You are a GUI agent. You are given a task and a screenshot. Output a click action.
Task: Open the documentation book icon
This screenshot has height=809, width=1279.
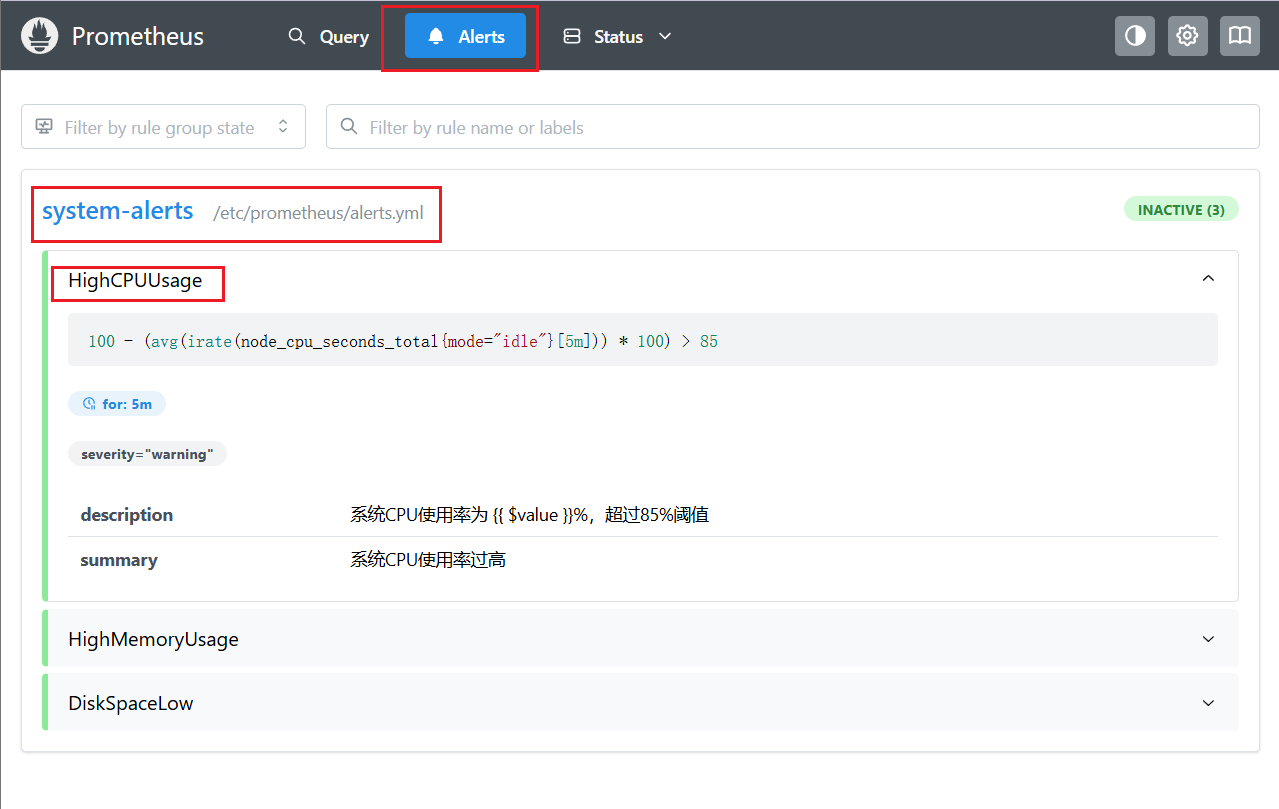[1239, 36]
